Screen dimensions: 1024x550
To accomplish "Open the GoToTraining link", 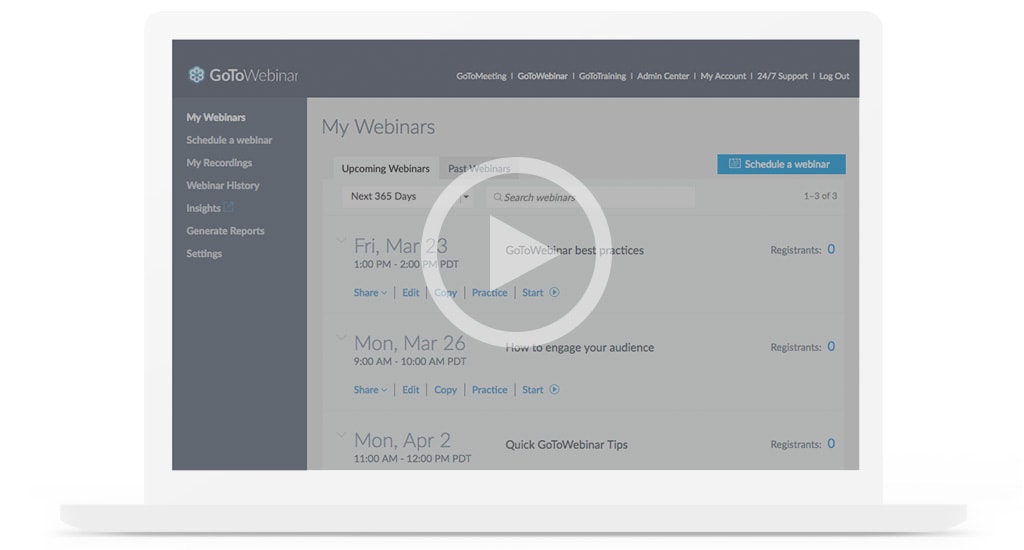I will click(x=602, y=76).
